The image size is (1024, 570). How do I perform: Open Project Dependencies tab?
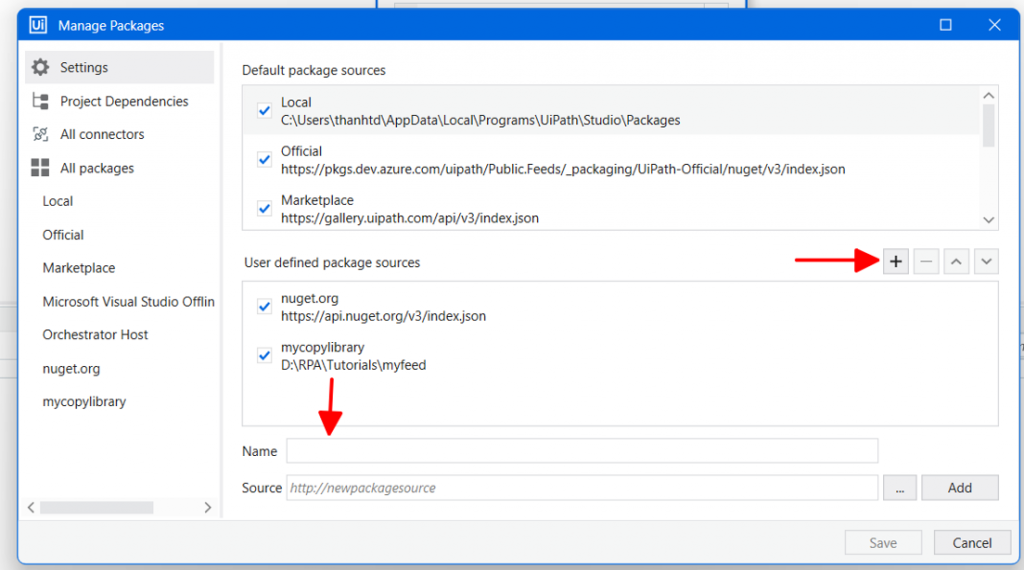coord(120,101)
